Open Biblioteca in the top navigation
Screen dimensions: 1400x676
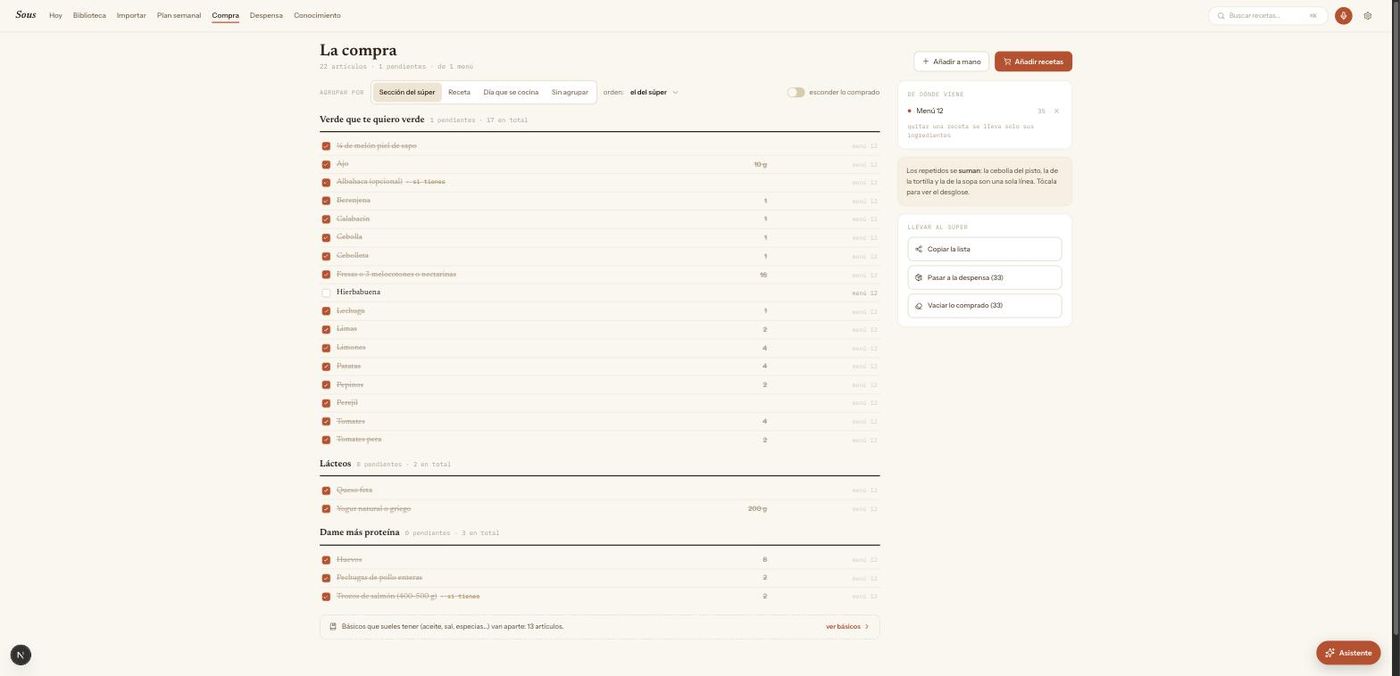pos(89,15)
